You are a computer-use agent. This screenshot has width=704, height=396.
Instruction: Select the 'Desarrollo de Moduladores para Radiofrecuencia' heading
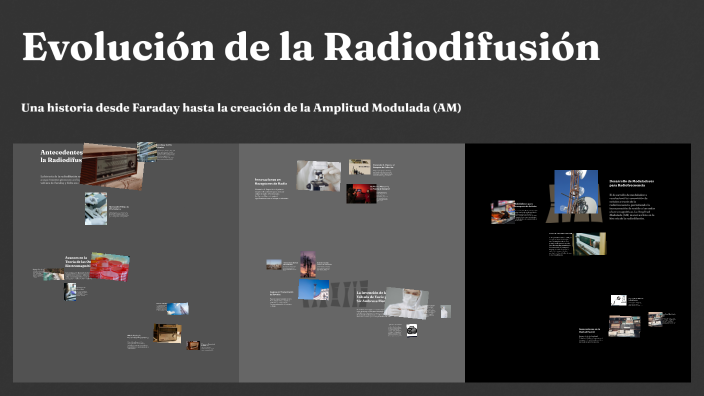(x=632, y=183)
